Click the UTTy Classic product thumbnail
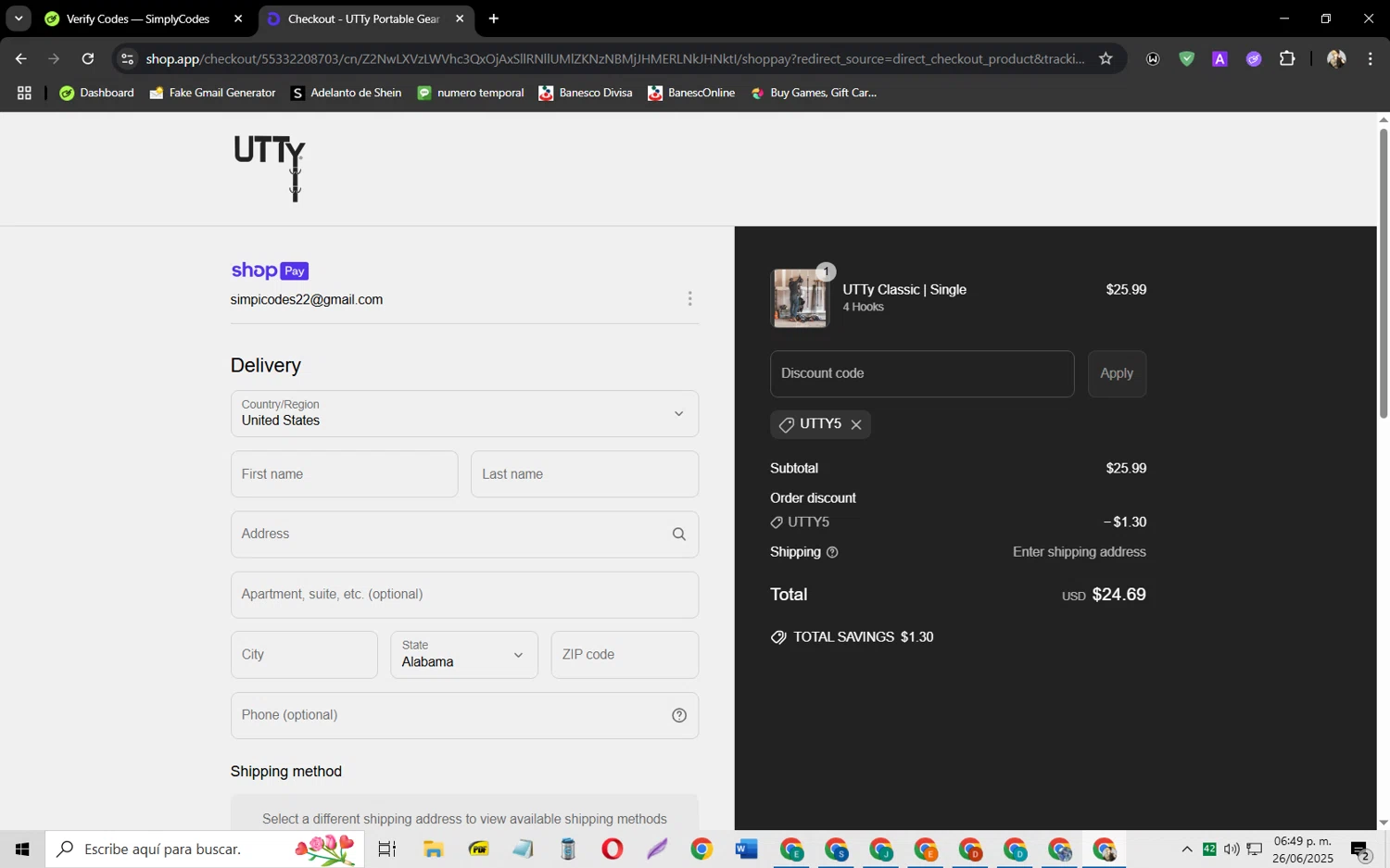Screen dimensions: 1390x868 click(x=800, y=298)
